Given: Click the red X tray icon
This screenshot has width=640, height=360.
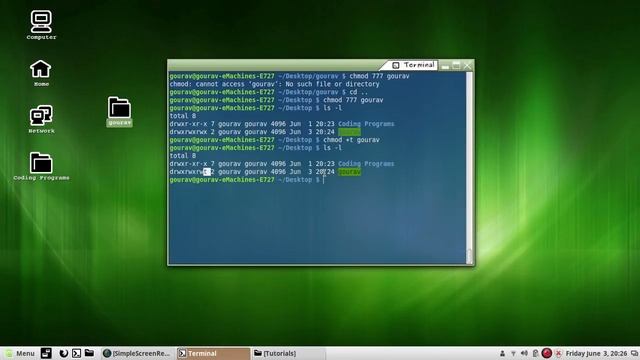Looking at the screenshot, I should pos(558,353).
